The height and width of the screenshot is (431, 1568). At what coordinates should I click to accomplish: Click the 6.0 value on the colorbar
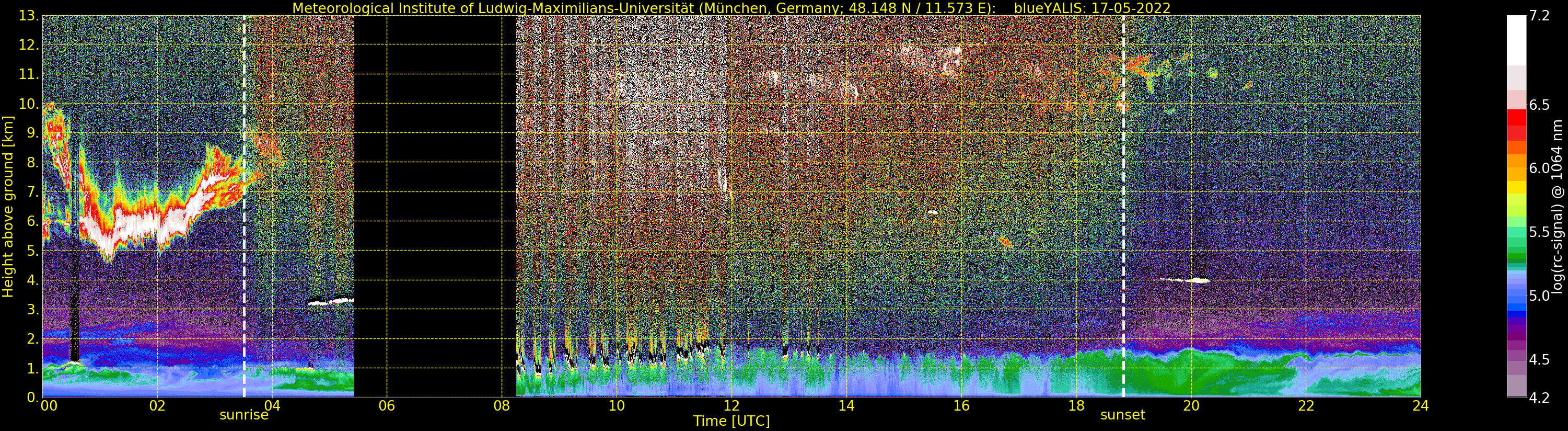pos(1539,168)
